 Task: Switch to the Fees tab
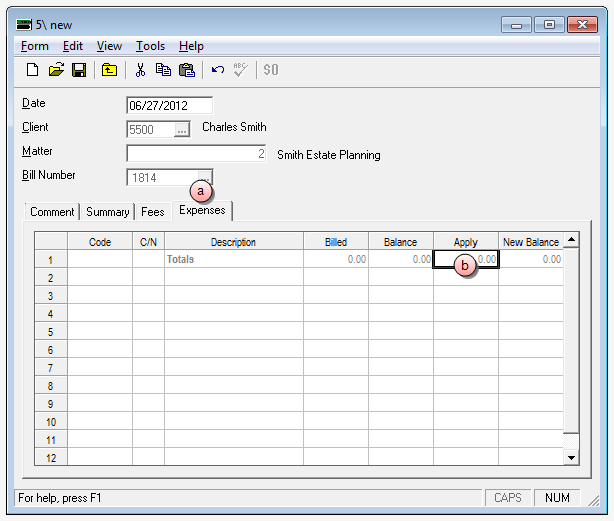click(x=153, y=212)
